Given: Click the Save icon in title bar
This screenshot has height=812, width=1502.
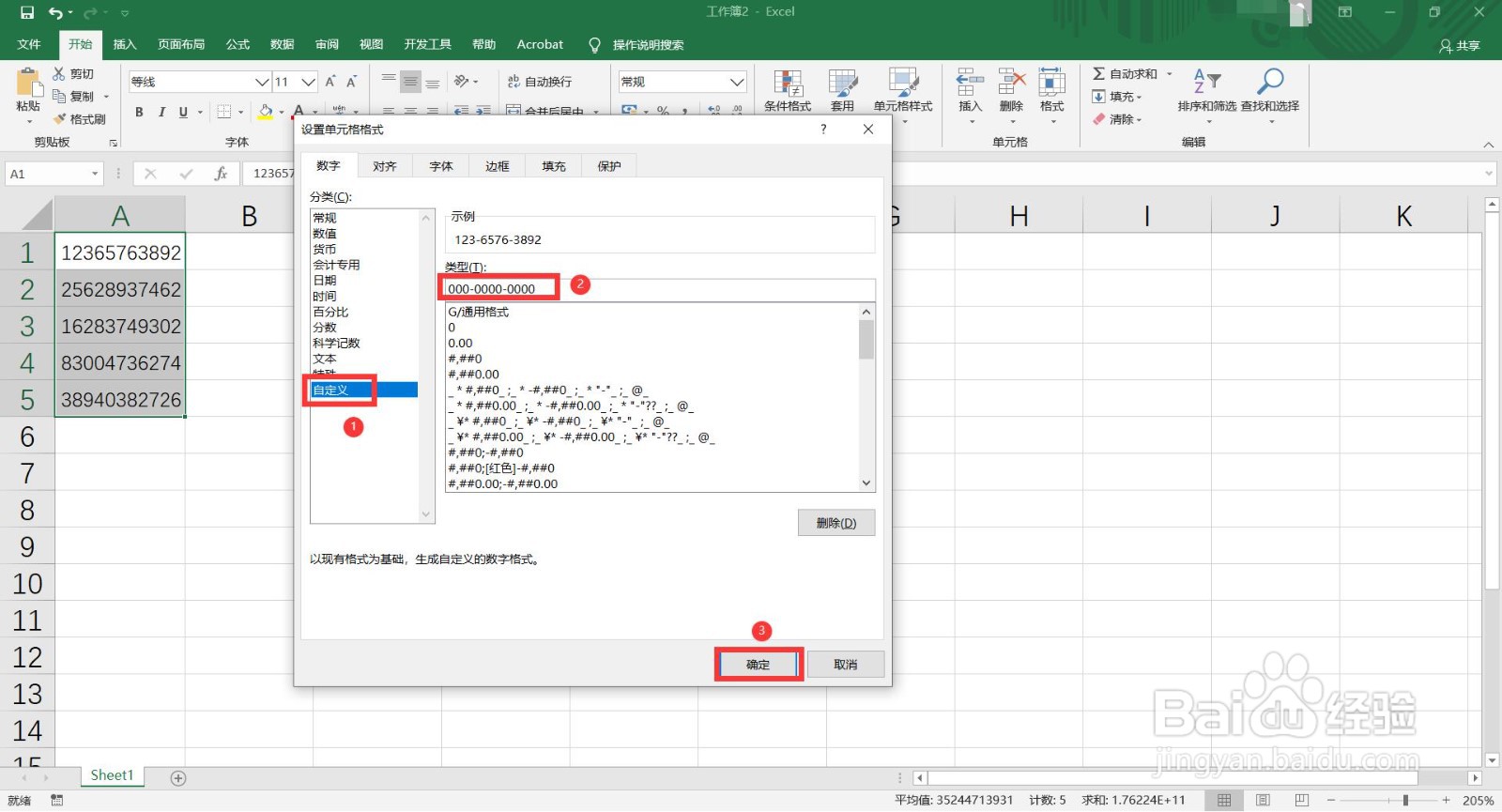Looking at the screenshot, I should tap(27, 12).
